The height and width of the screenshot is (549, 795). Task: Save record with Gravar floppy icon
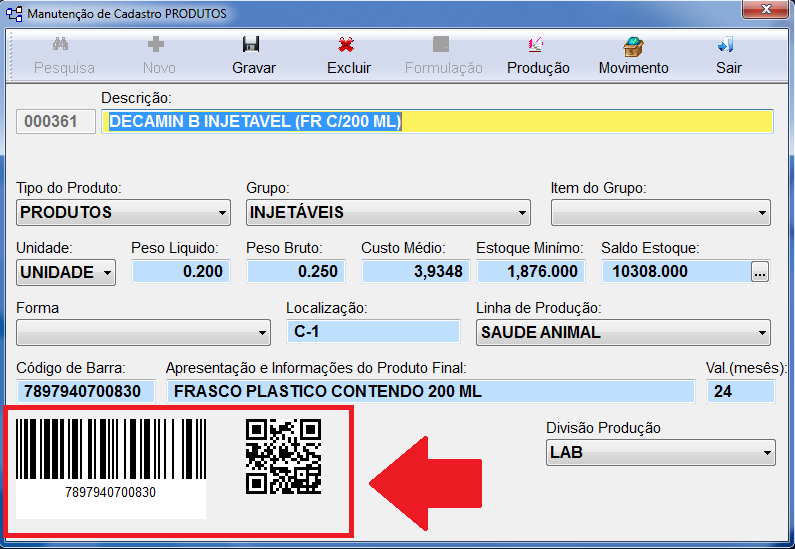click(x=251, y=45)
